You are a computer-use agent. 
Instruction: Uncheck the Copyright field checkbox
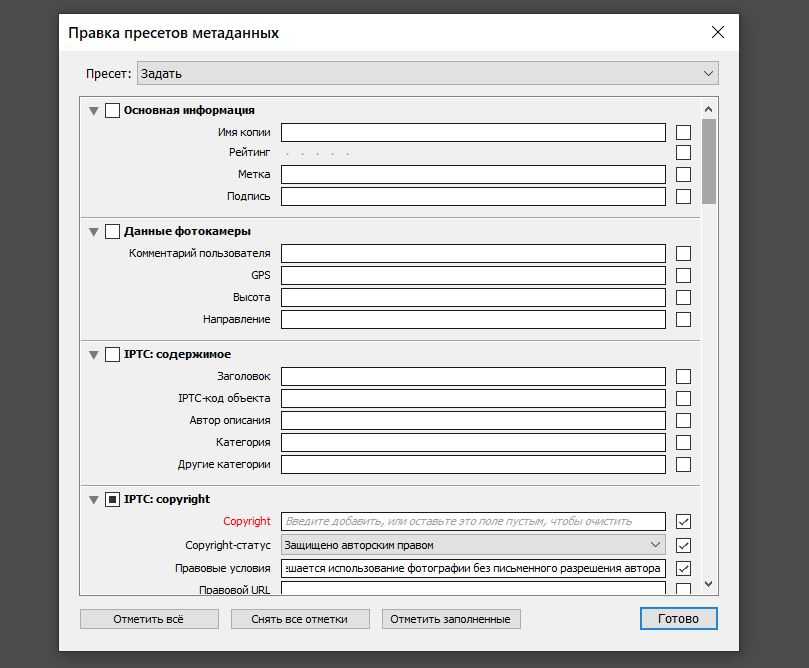[683, 522]
